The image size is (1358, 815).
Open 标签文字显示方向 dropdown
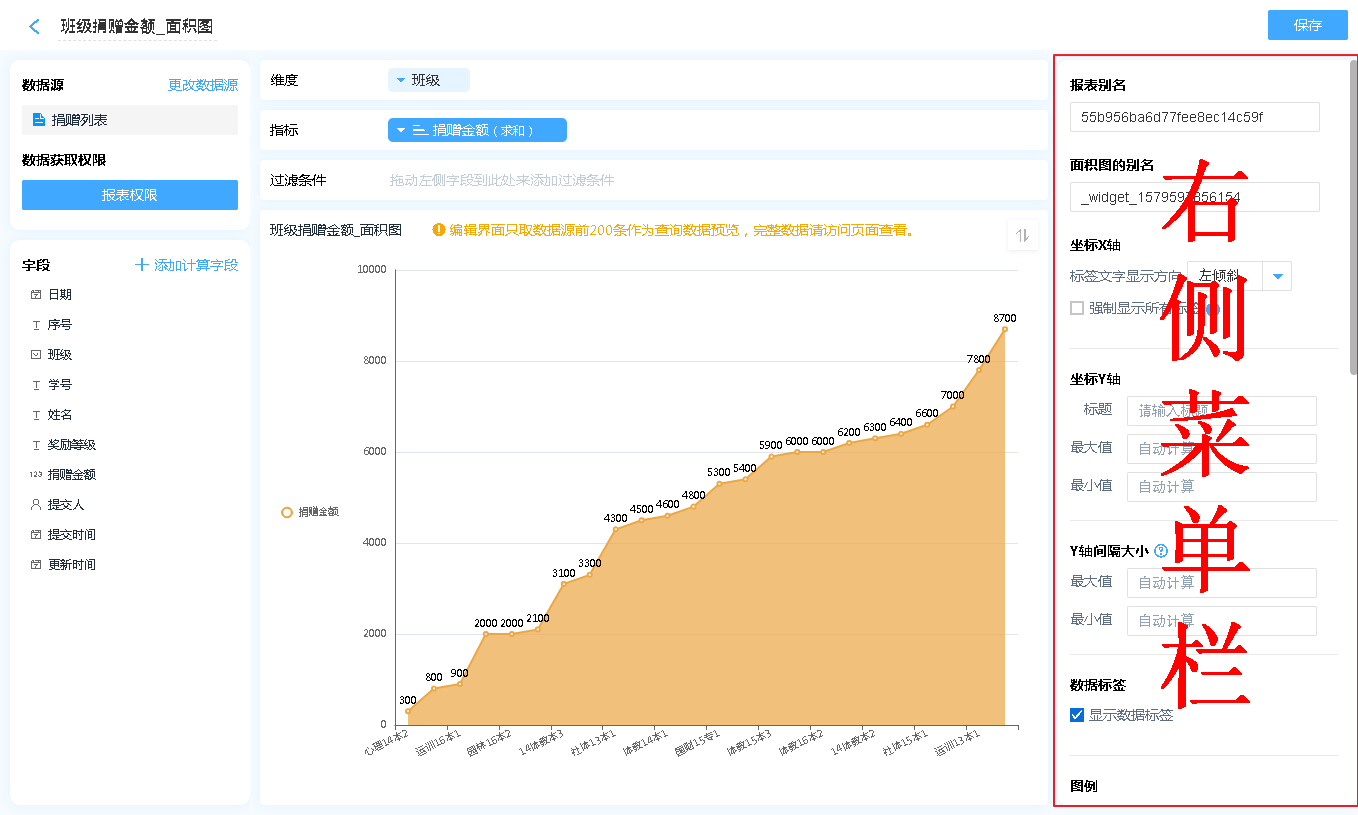[1277, 276]
